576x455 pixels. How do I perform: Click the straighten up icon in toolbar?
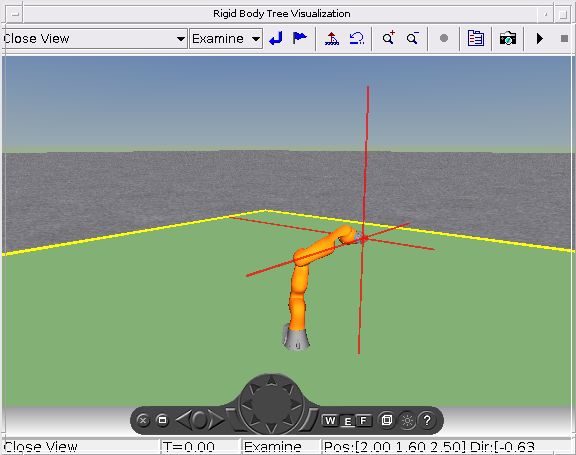332,38
